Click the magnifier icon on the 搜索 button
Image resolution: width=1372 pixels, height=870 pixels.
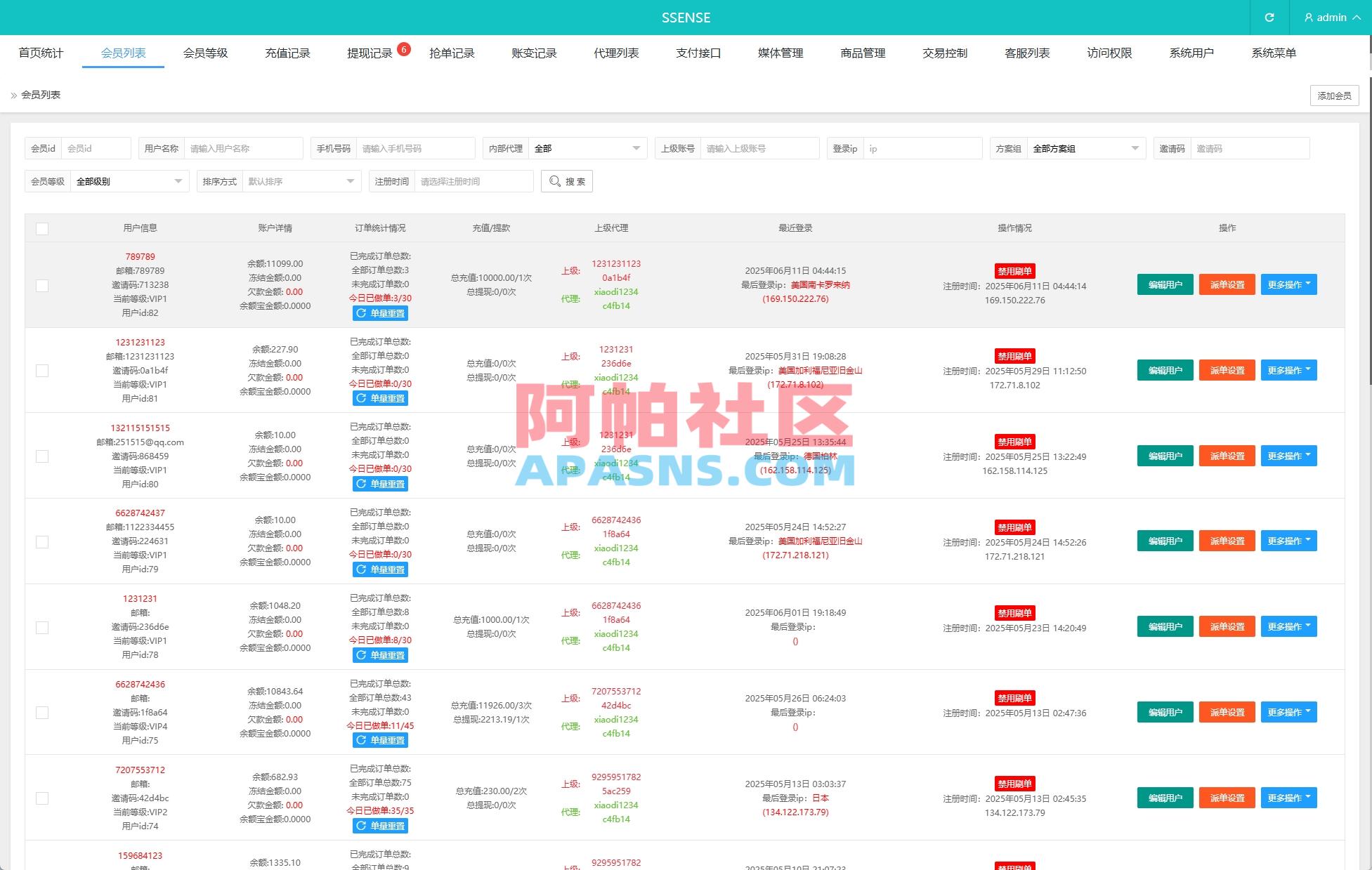click(x=555, y=181)
